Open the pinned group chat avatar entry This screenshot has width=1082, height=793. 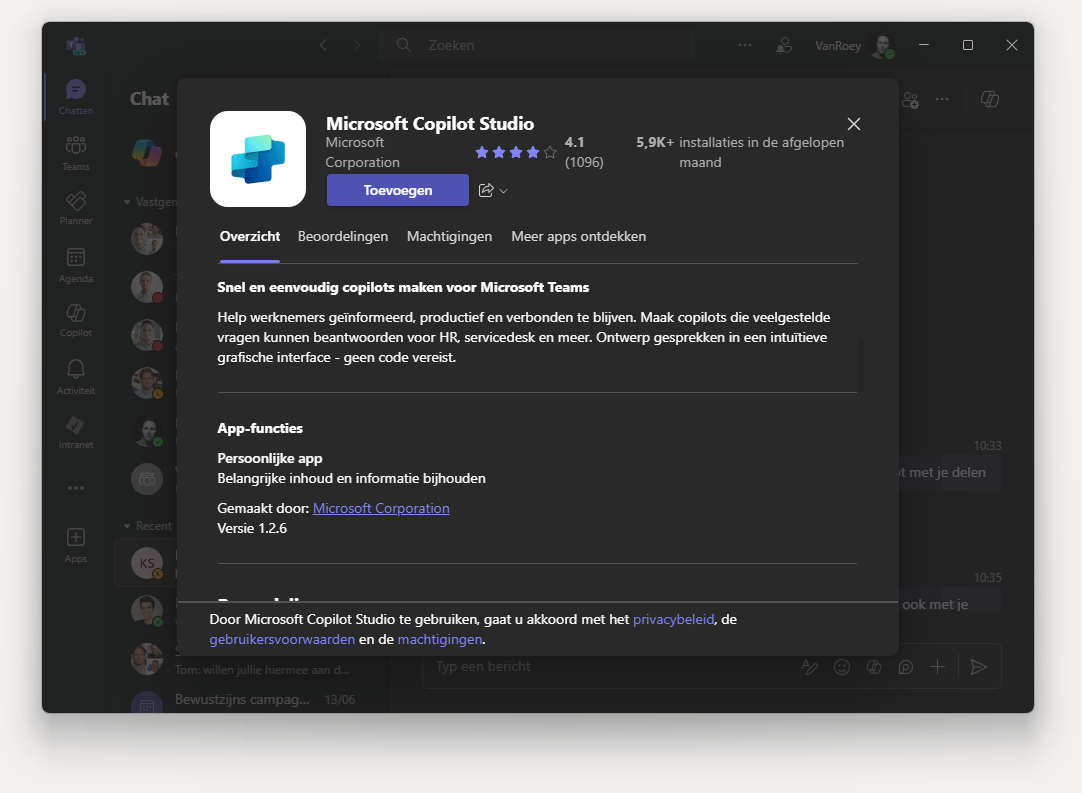(147, 478)
